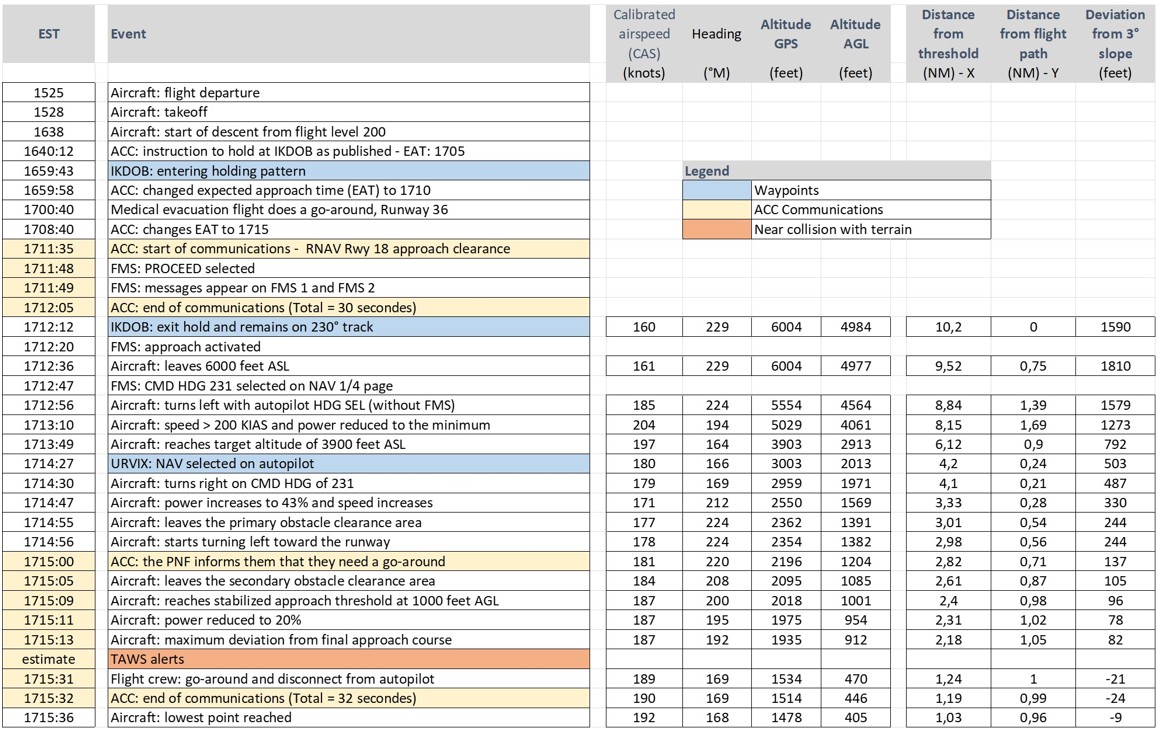1158x733 pixels.
Task: Click the blue Waypoints legend swatch
Action: click(716, 190)
